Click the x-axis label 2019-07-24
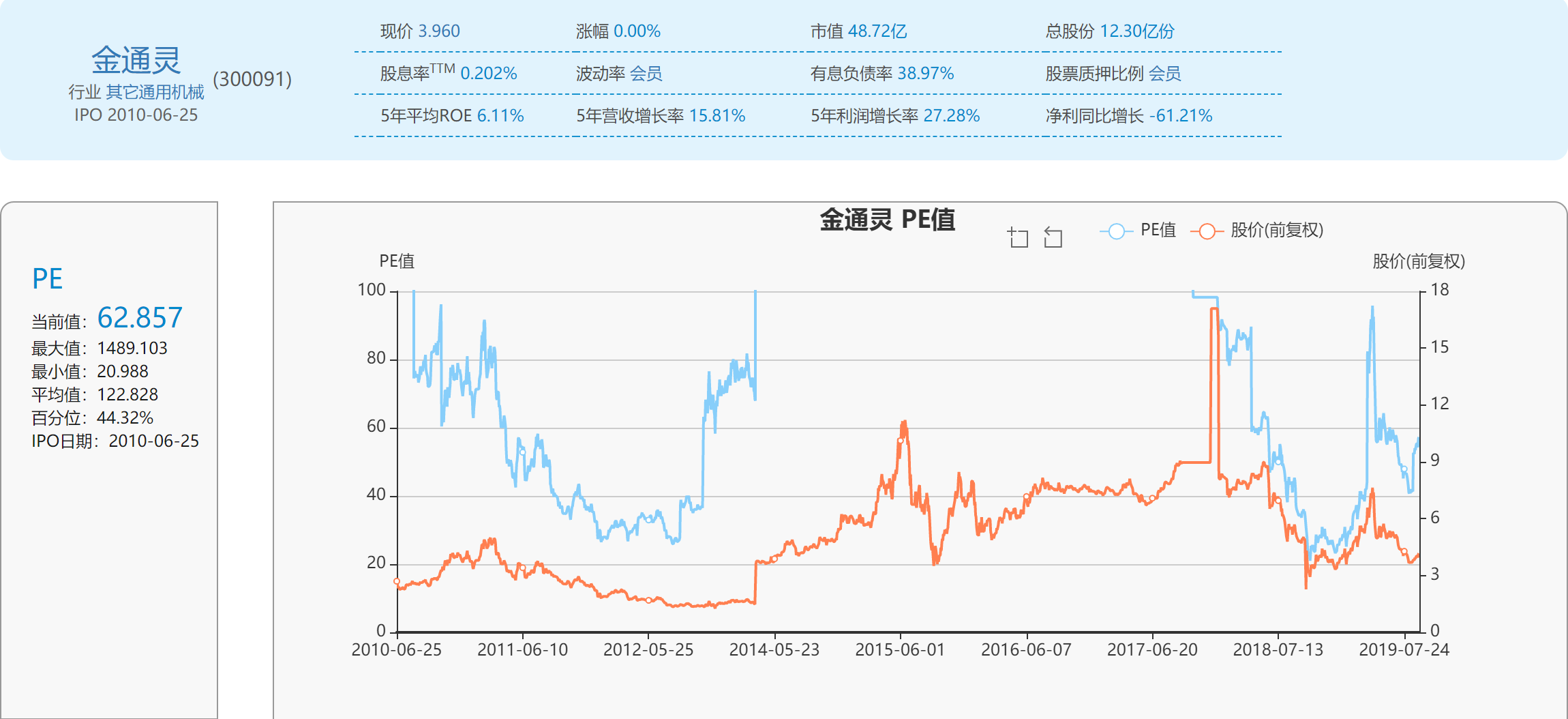Image resolution: width=1568 pixels, height=719 pixels. 1404,649
